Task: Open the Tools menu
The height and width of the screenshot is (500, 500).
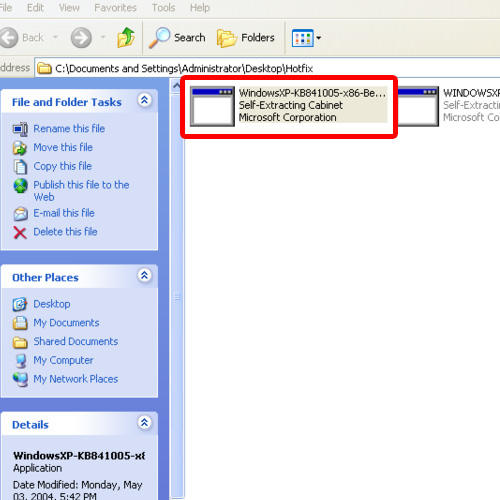Action: 163,7
